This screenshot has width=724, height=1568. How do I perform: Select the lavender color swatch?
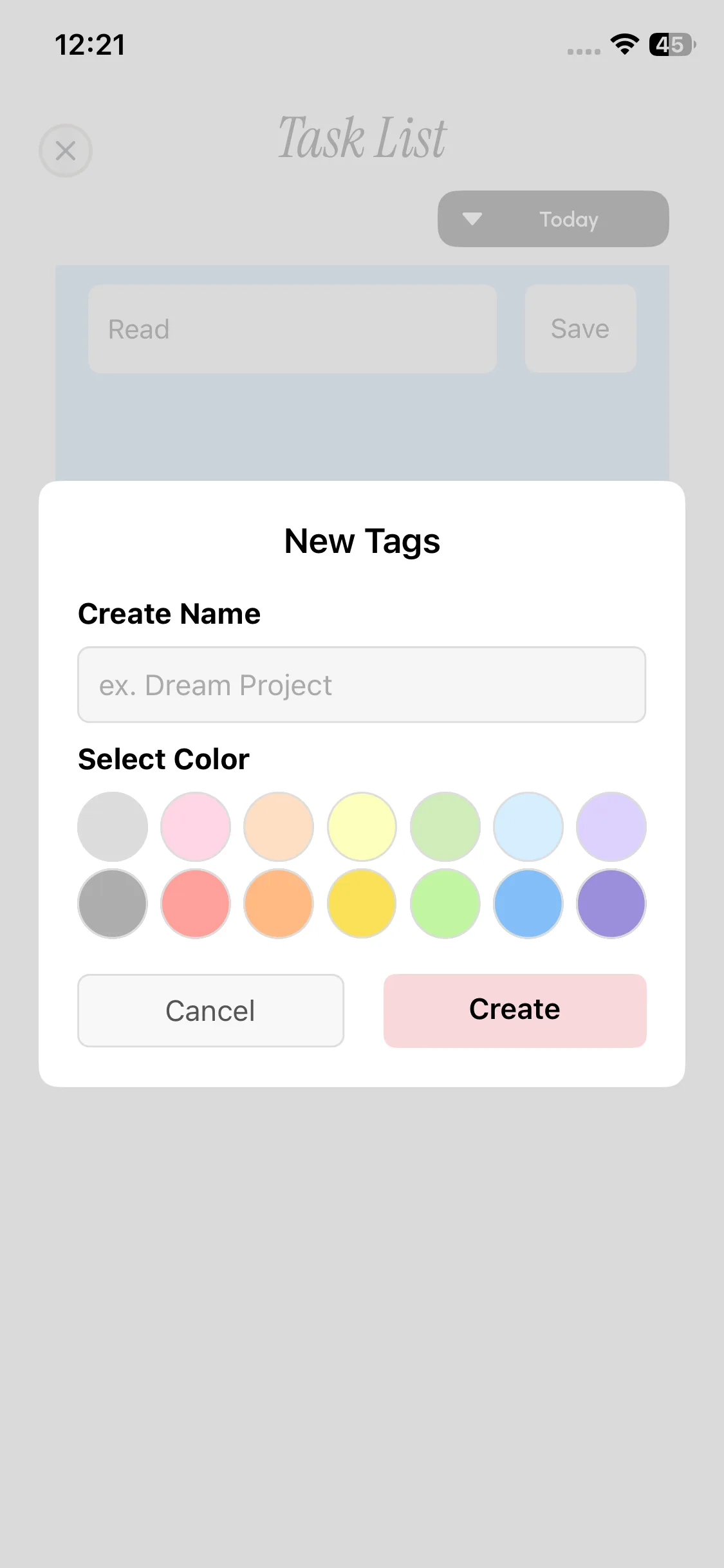[611, 826]
